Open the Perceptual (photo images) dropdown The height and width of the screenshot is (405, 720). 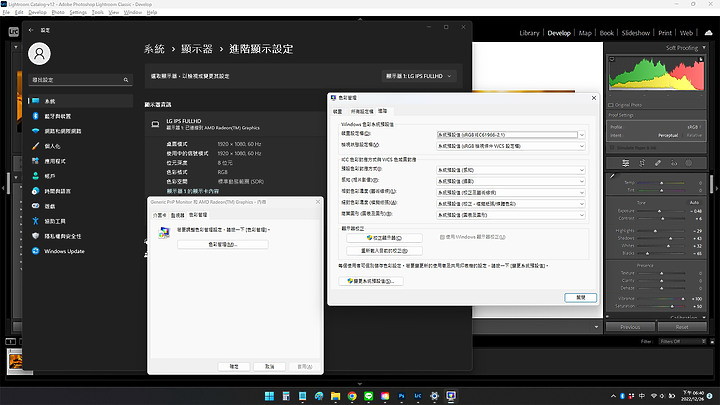(511, 181)
